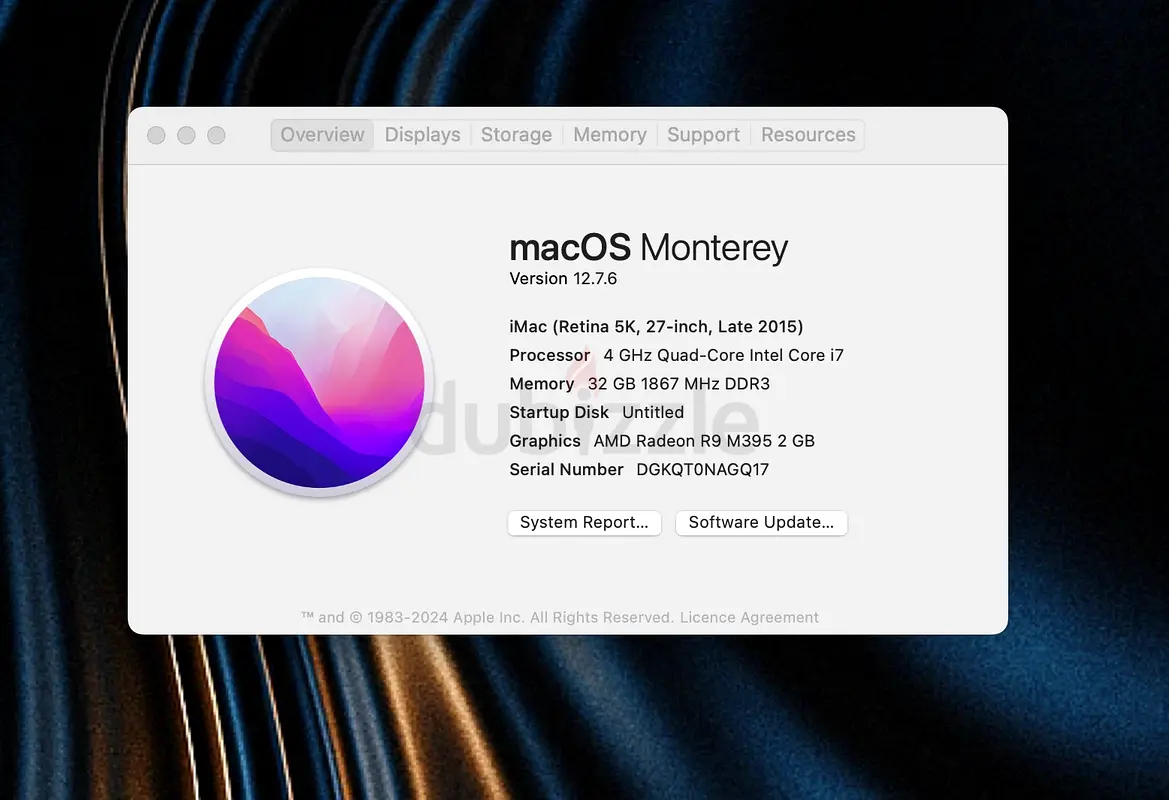Image resolution: width=1169 pixels, height=800 pixels.
Task: Click the serial number DGKQT0NAGQ17
Action: (x=702, y=470)
